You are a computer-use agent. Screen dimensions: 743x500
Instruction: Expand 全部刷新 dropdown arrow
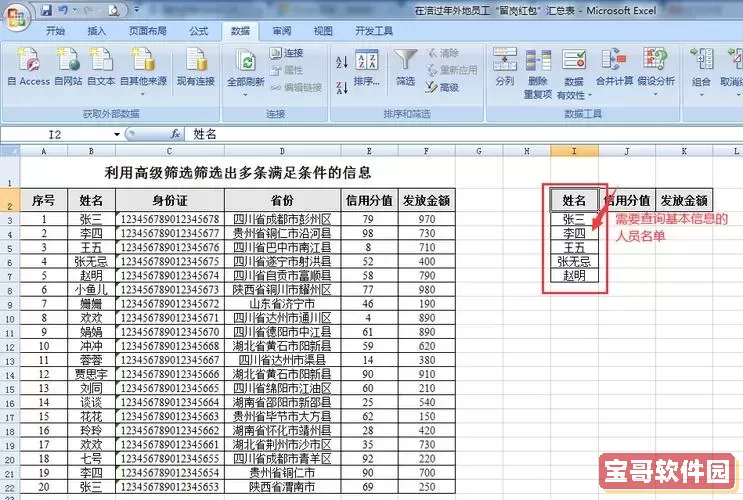[245, 94]
